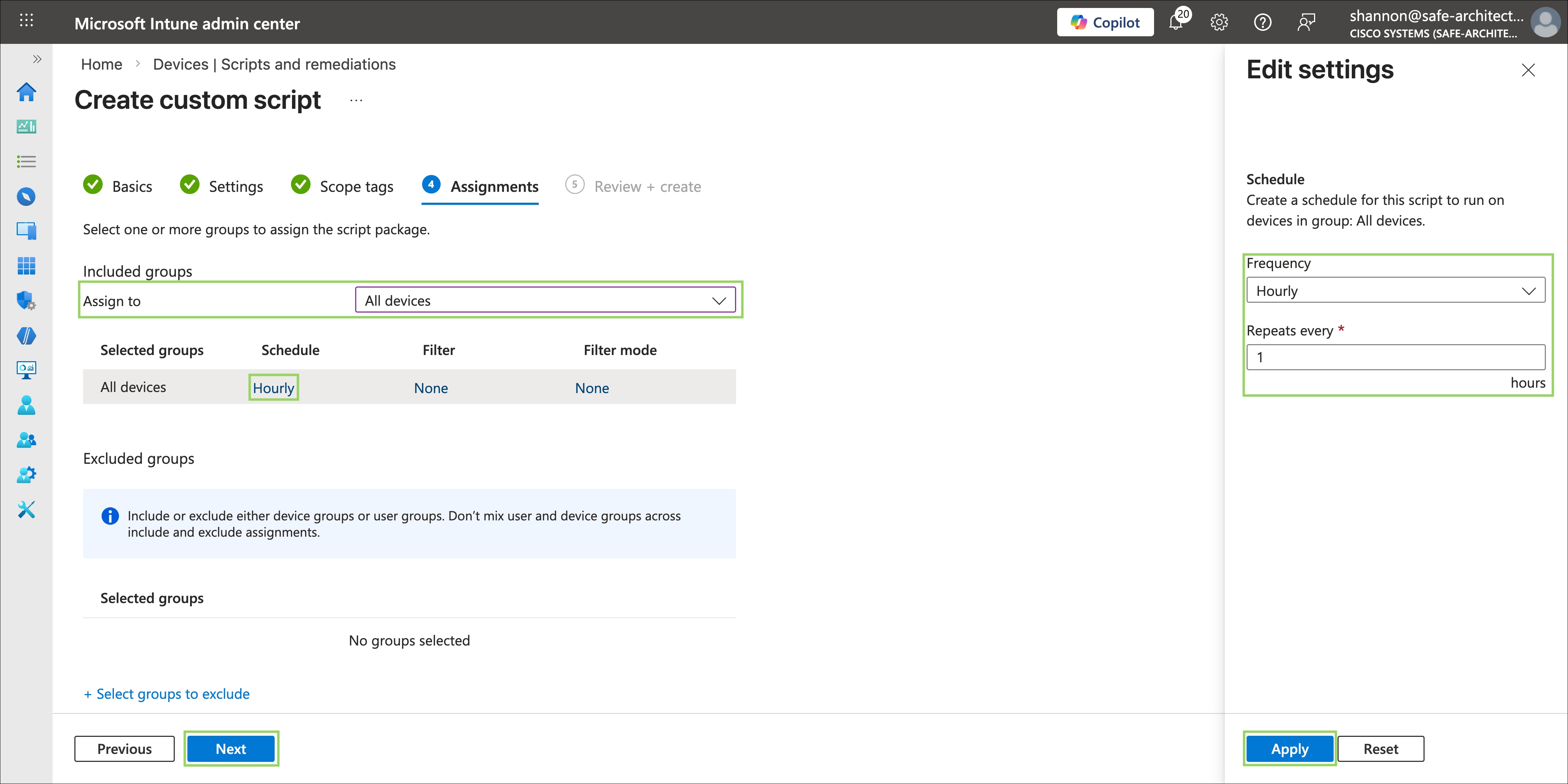Click the Repeats every input field
Screen dimensions: 1568x784
coord(1396,357)
